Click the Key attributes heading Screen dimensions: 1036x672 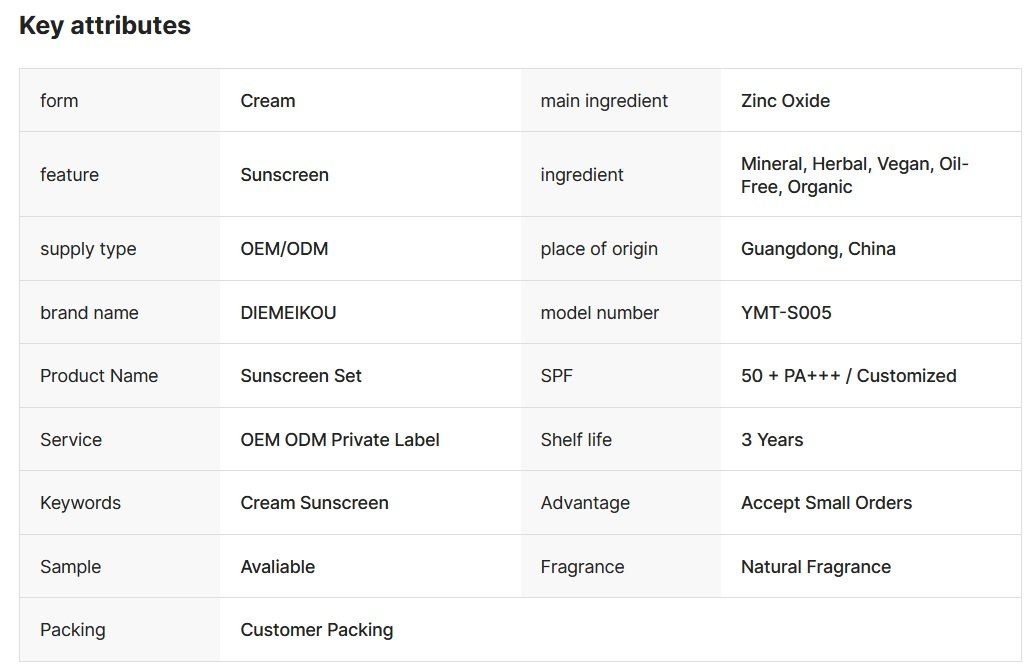click(105, 26)
